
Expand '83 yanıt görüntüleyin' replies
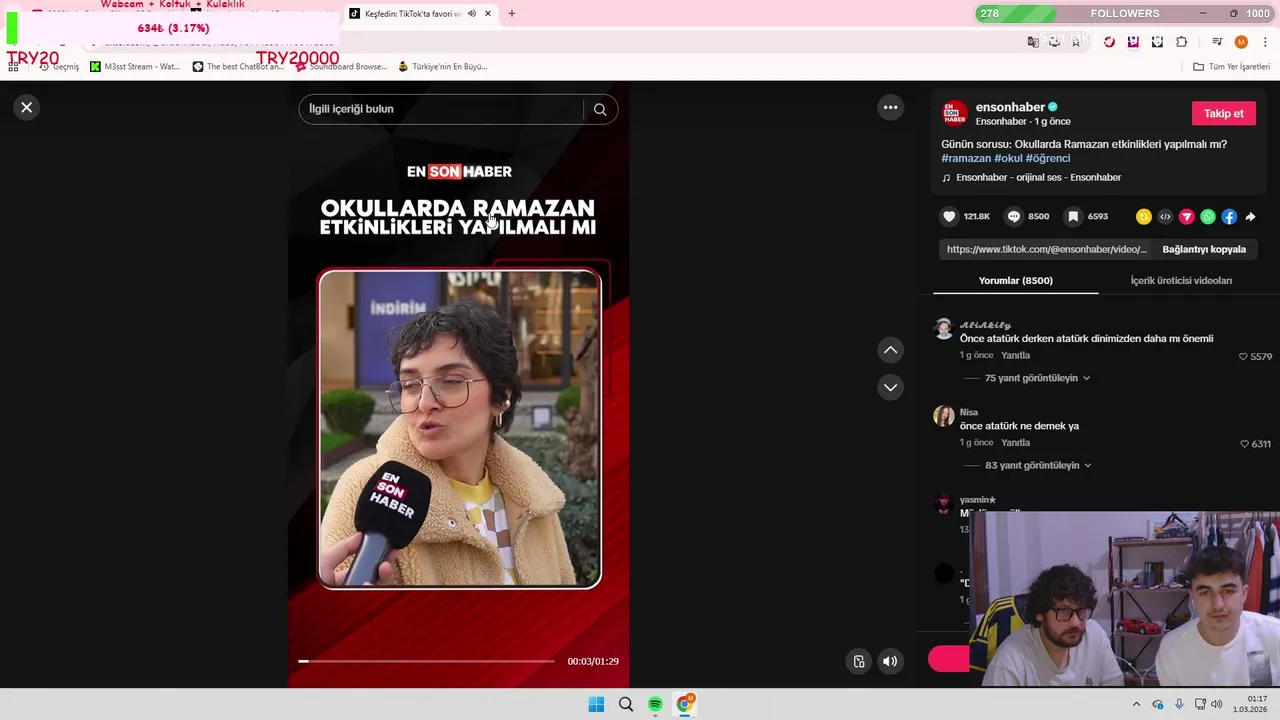tap(1038, 465)
